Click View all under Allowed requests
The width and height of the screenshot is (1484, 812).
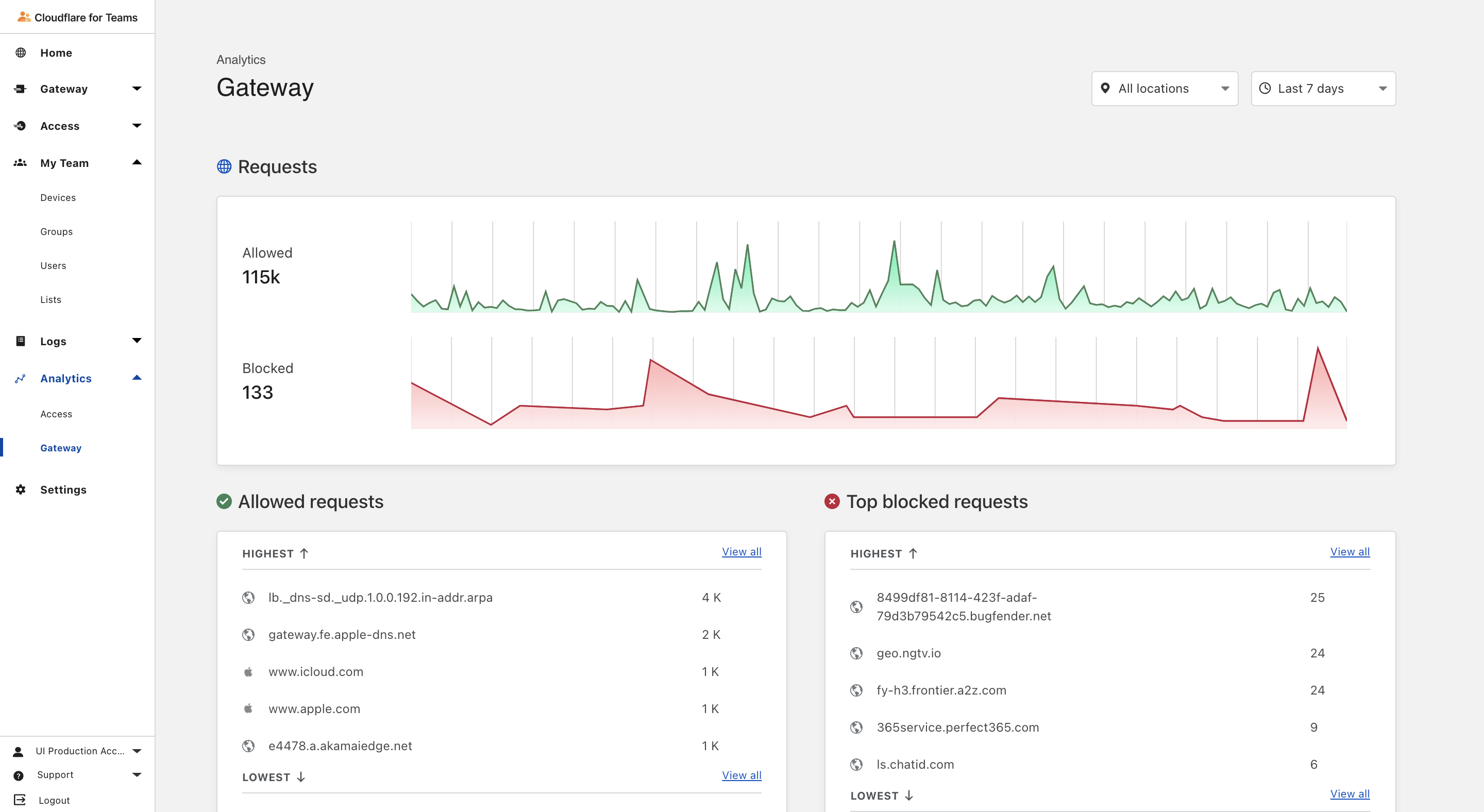click(x=741, y=551)
